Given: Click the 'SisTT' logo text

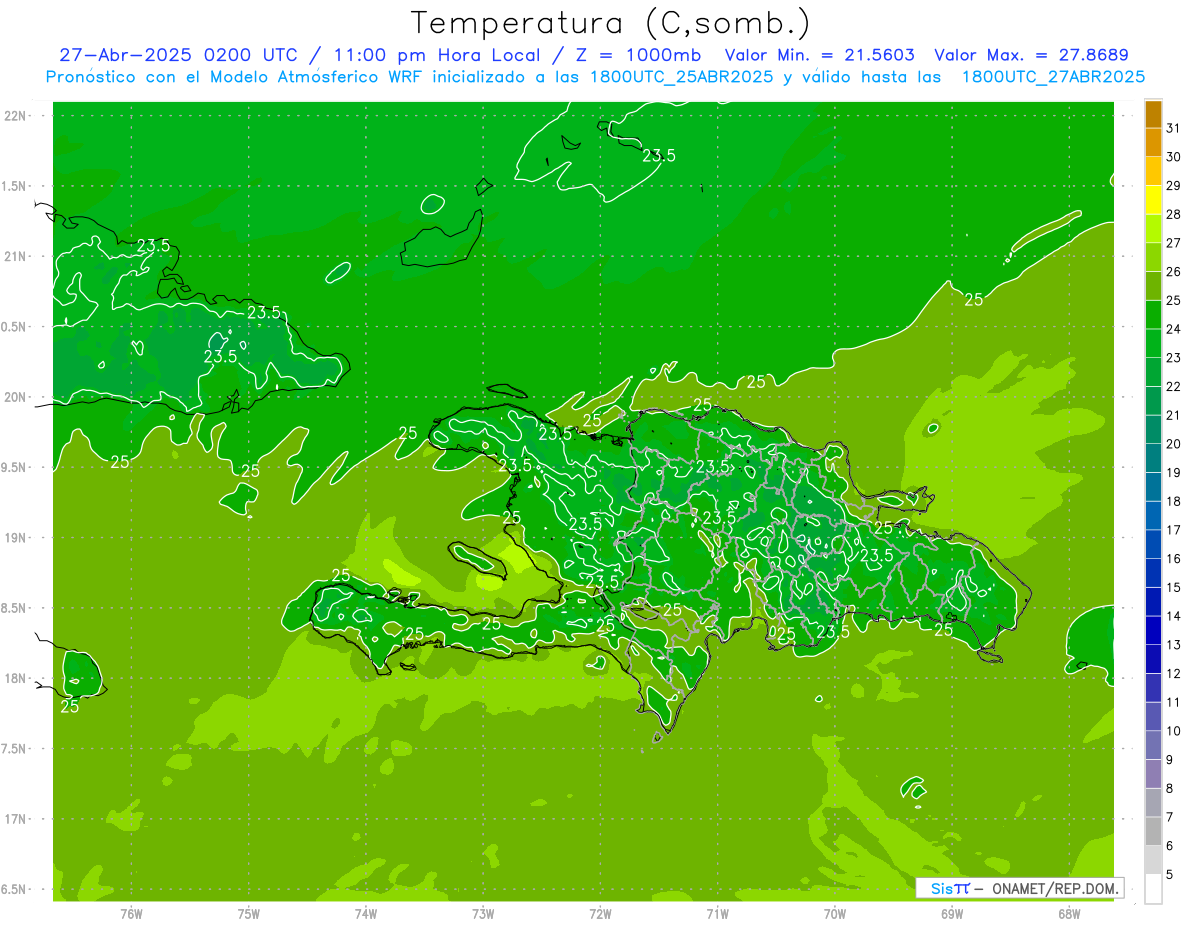Looking at the screenshot, I should click(950, 888).
